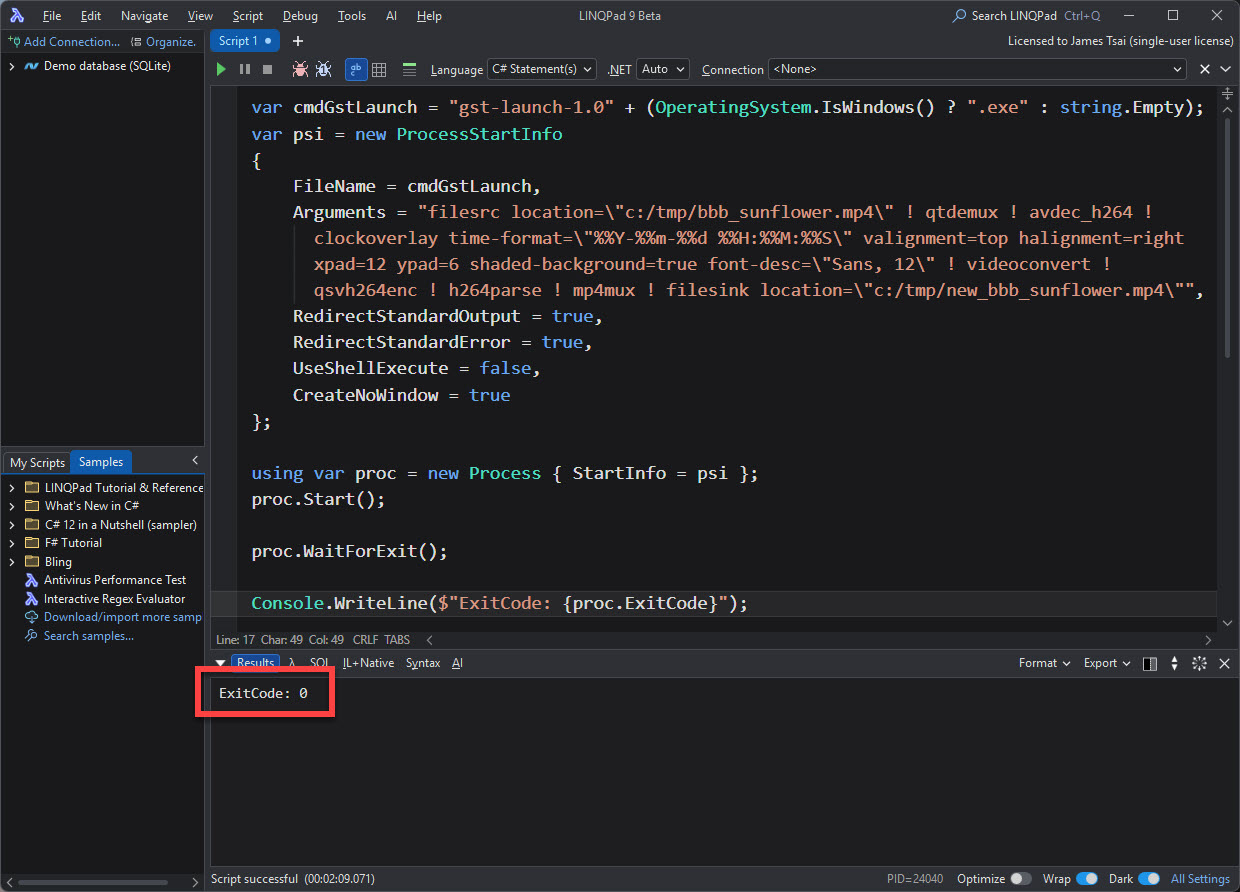
Task: Expand C# 12 in a Nutshell folder
Action: 11,524
